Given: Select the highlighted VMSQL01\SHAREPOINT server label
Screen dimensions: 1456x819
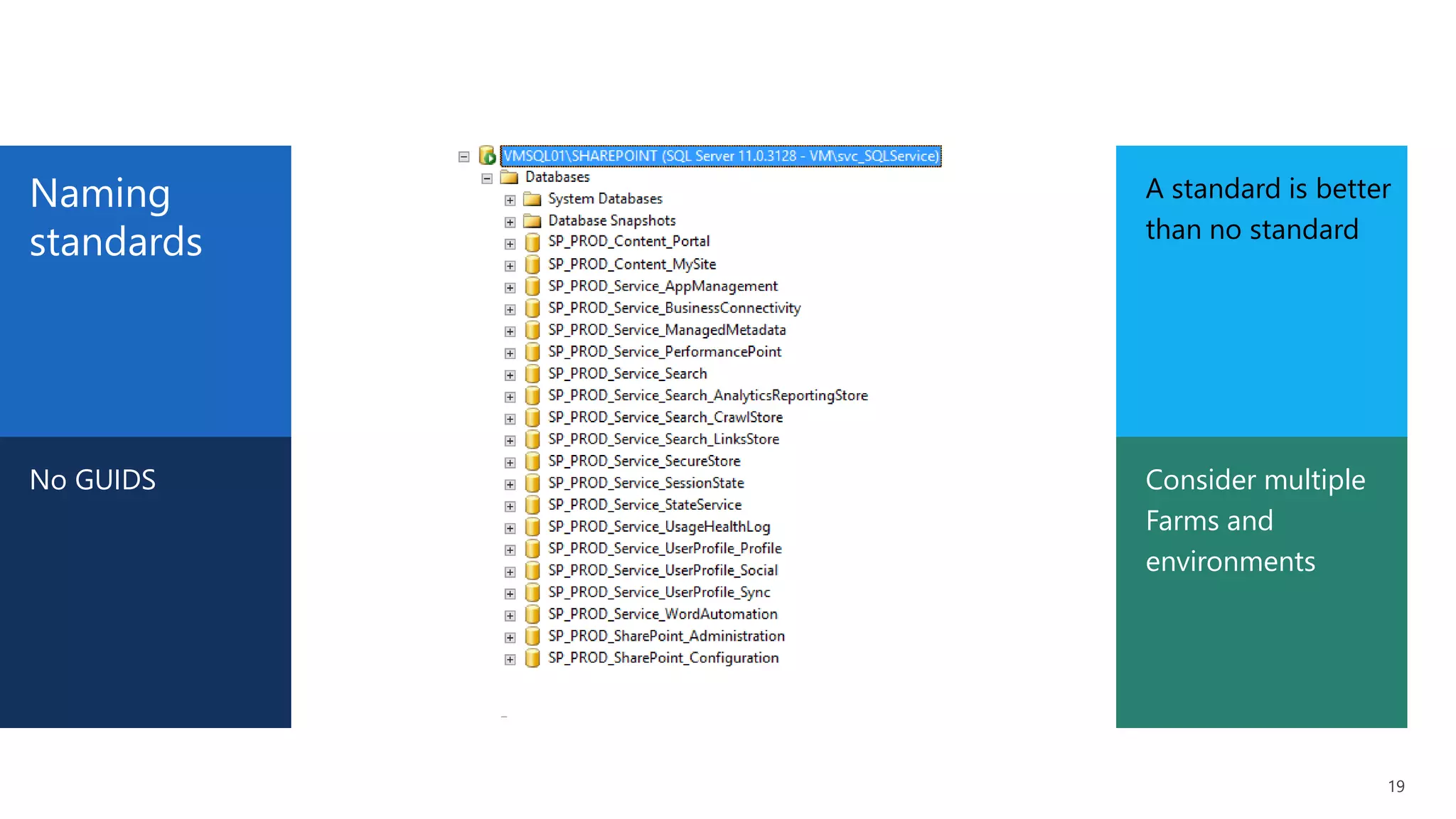Looking at the screenshot, I should pyautogui.click(x=720, y=156).
